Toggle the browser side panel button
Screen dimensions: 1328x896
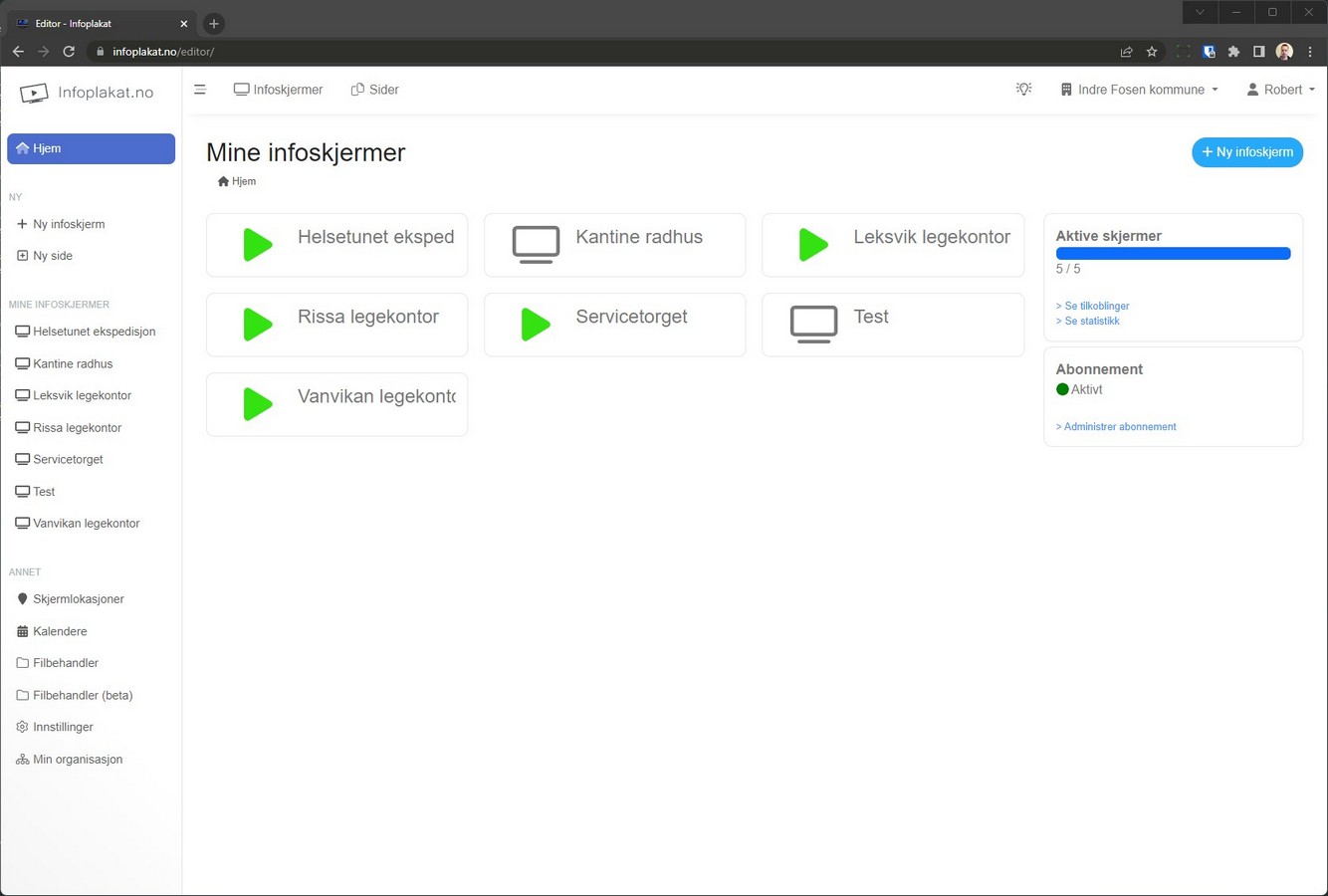pos(1258,52)
